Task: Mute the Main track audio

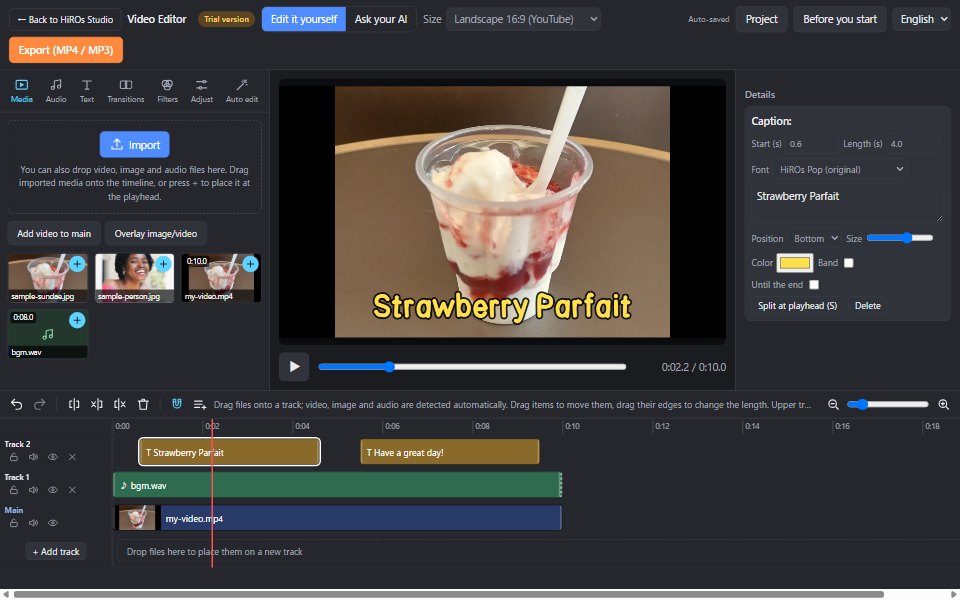Action: click(33, 523)
